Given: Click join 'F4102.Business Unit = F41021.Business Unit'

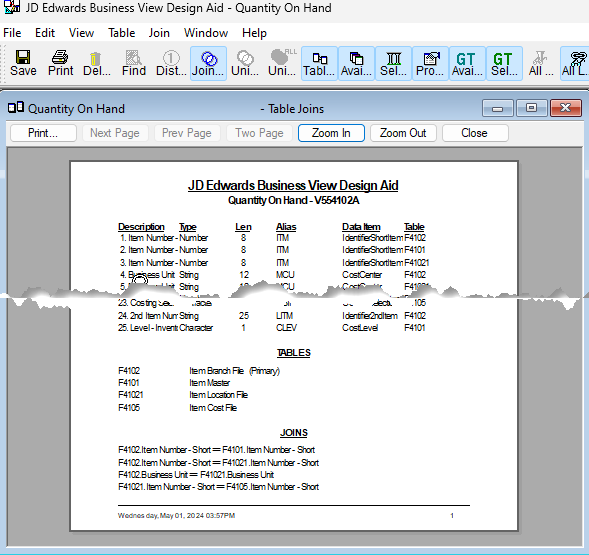Looking at the screenshot, I should point(196,475).
